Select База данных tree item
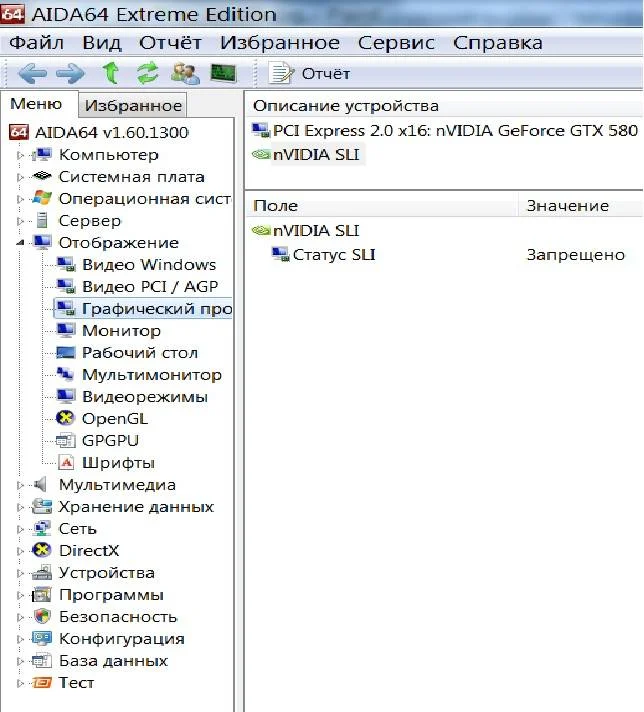 point(114,660)
